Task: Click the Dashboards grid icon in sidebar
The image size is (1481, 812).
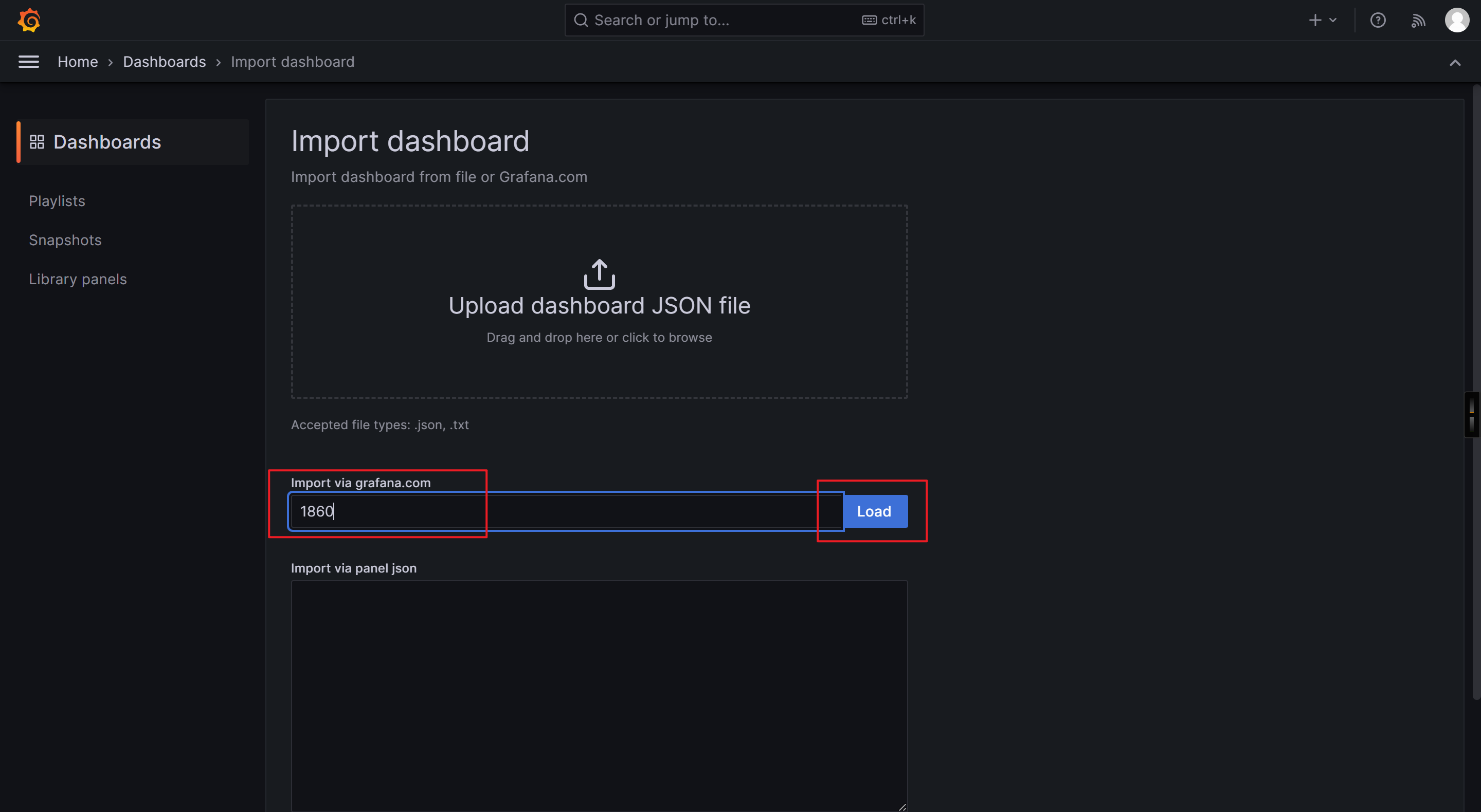Action: [37, 142]
